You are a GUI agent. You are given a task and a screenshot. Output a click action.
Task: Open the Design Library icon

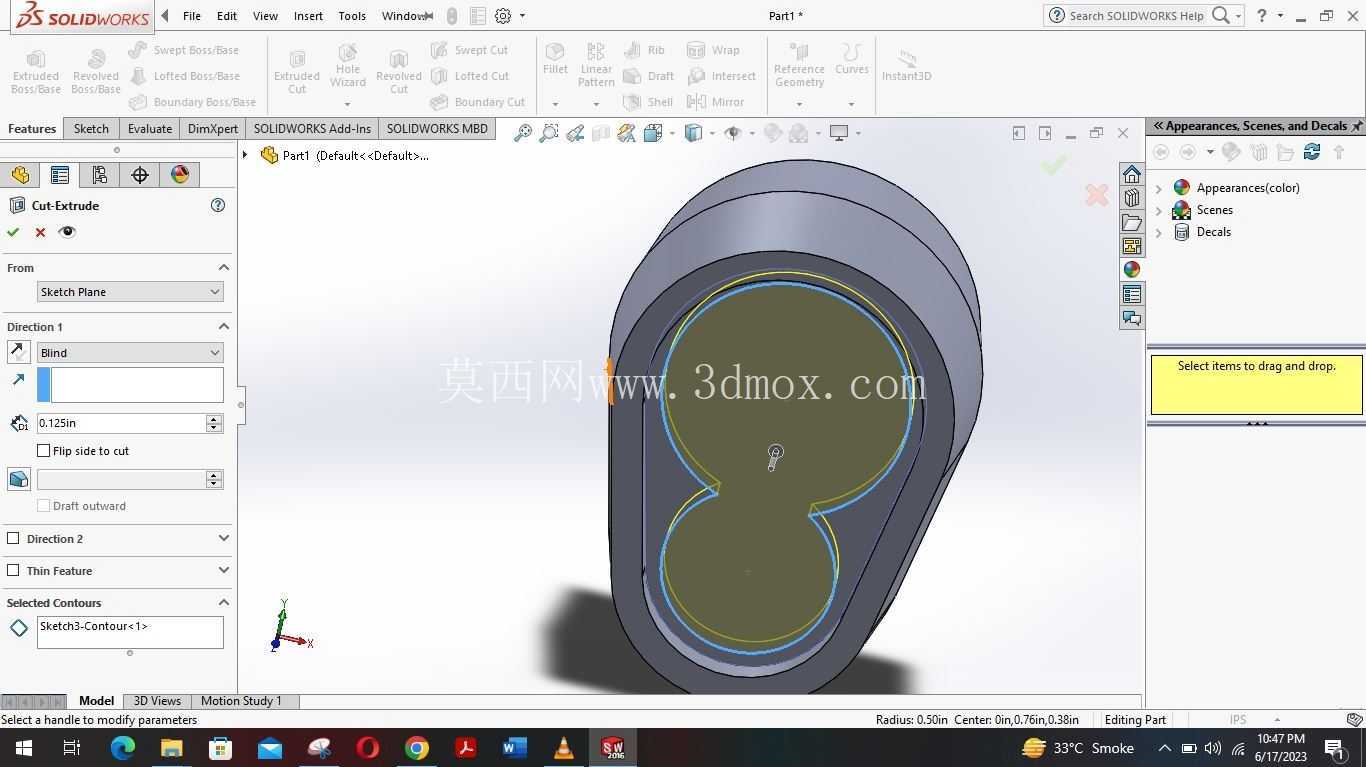coord(1131,198)
